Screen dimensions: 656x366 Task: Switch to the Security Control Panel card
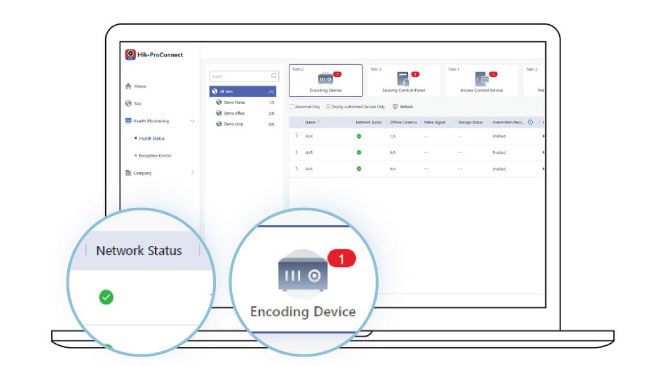click(403, 80)
